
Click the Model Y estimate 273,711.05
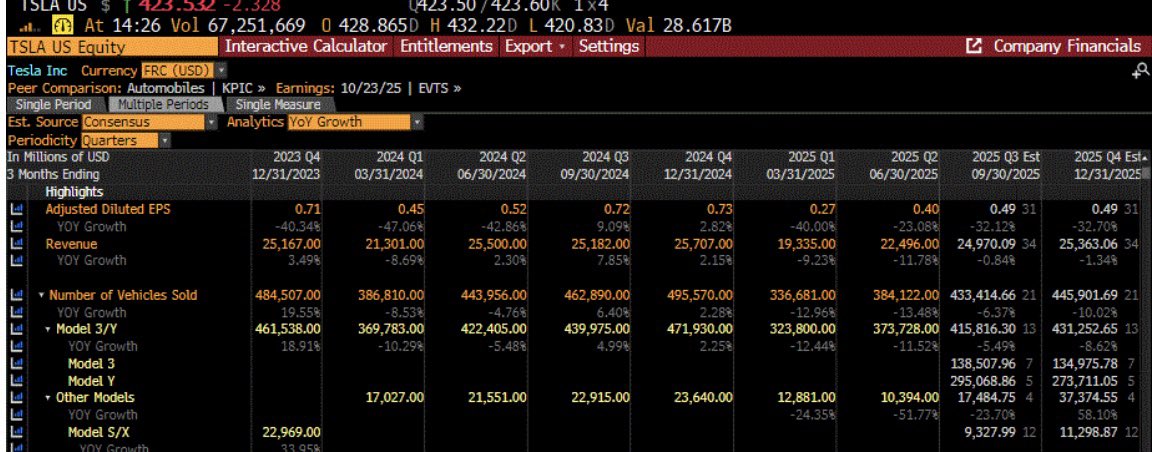coord(1086,381)
